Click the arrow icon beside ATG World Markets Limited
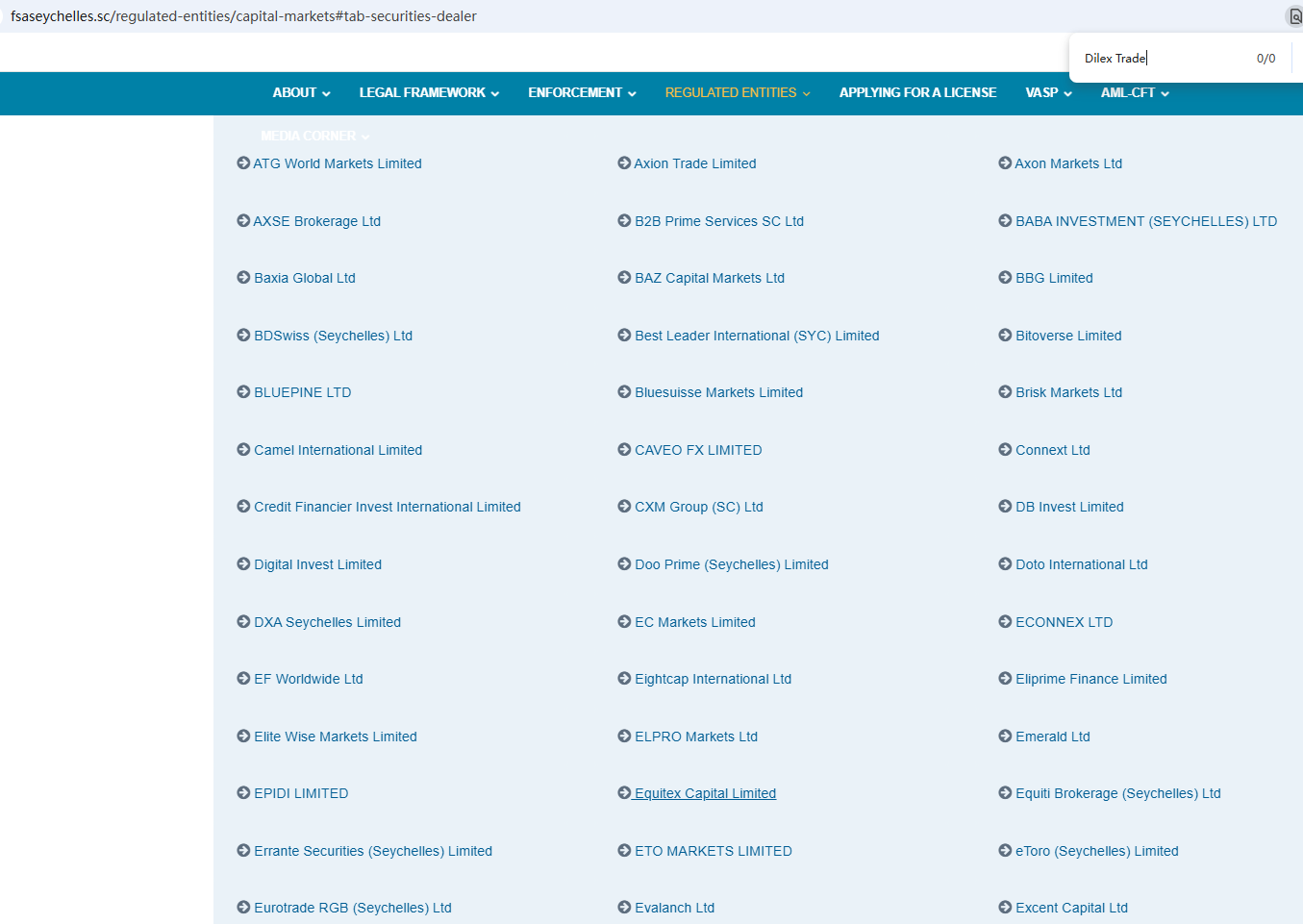 coord(243,163)
